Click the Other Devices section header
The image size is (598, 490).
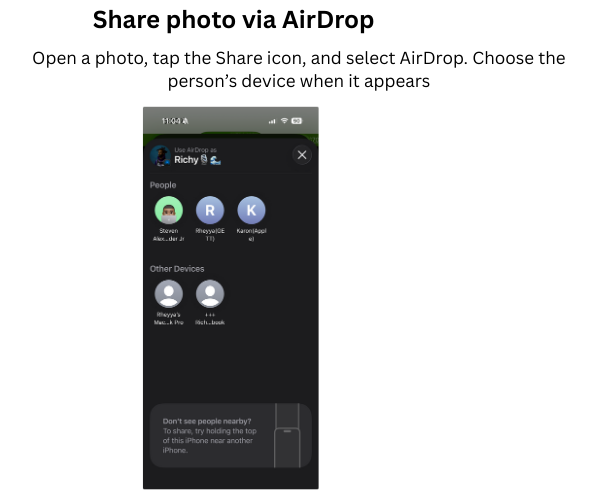pyautogui.click(x=177, y=269)
